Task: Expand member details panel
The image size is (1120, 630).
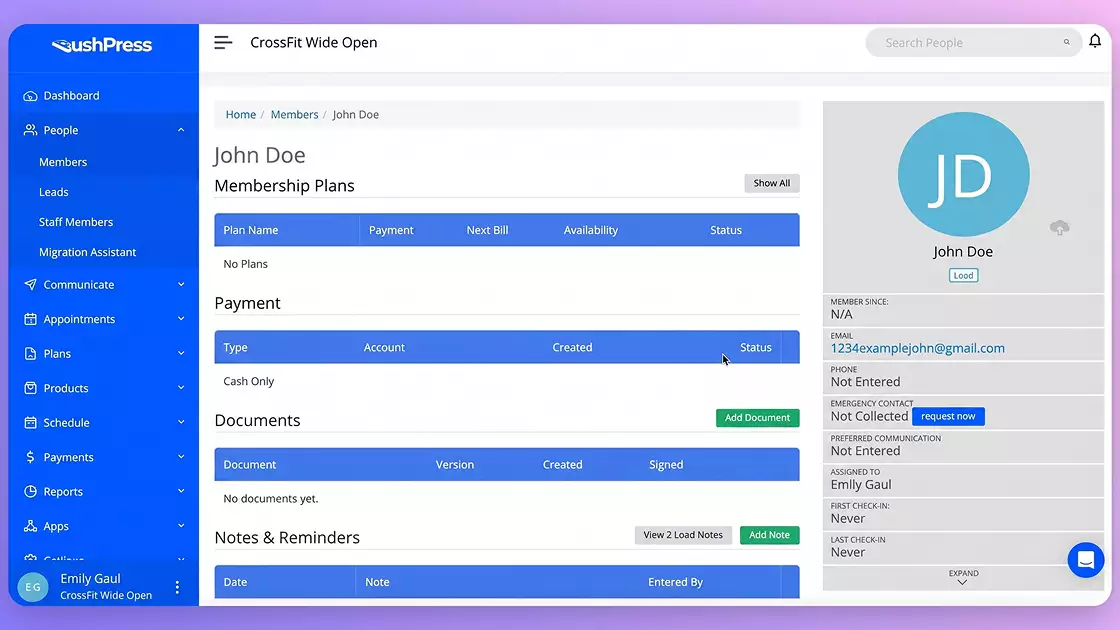Action: pos(963,577)
